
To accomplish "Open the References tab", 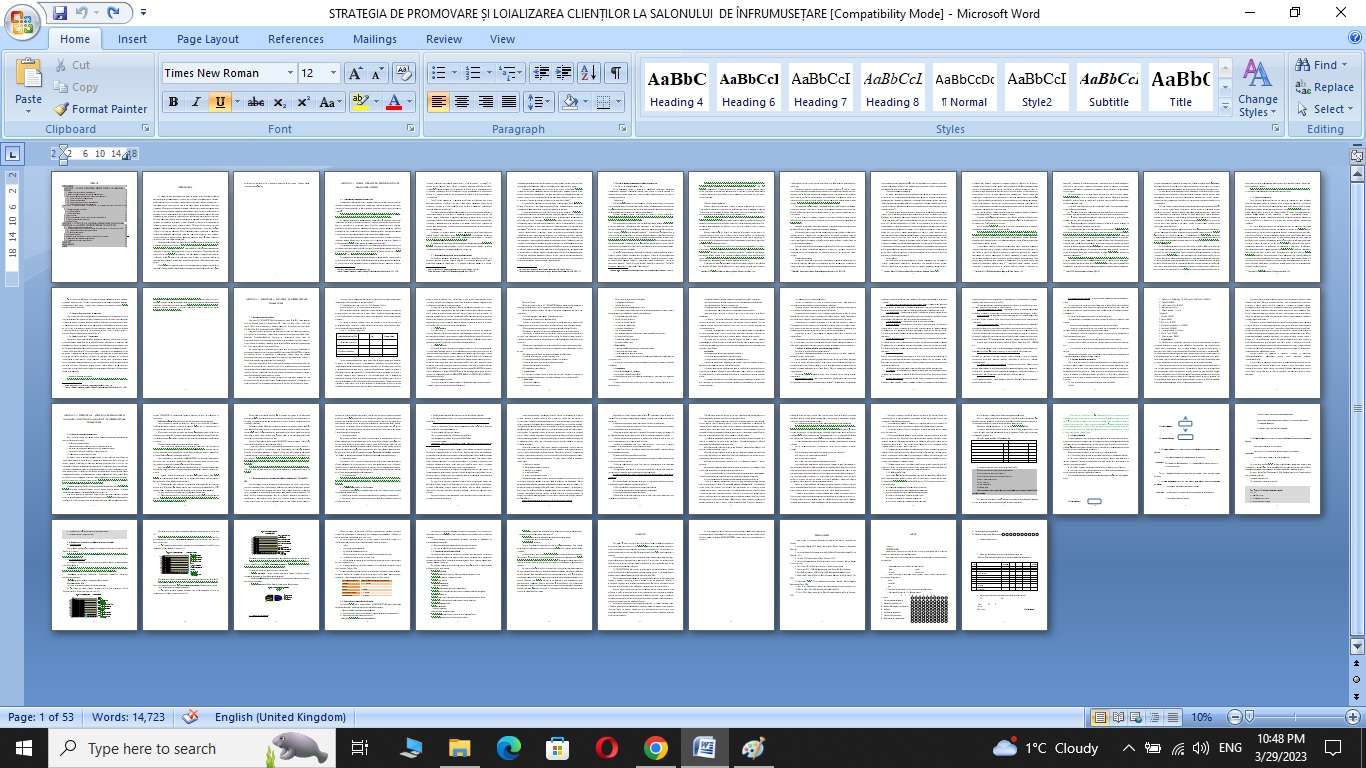I will [x=295, y=39].
